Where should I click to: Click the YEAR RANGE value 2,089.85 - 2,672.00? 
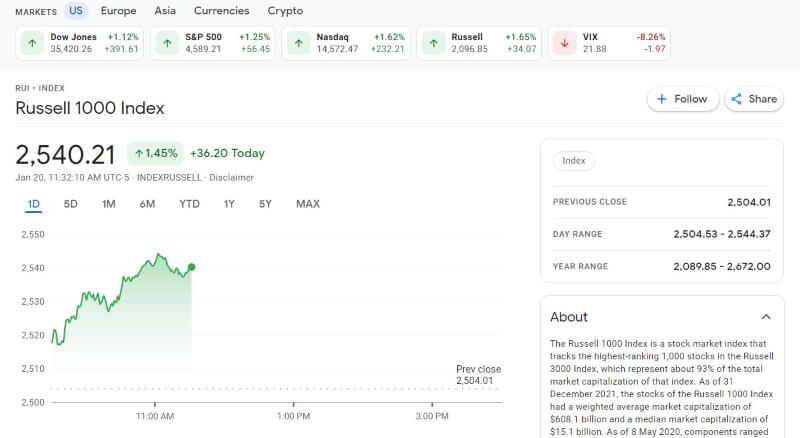[722, 266]
